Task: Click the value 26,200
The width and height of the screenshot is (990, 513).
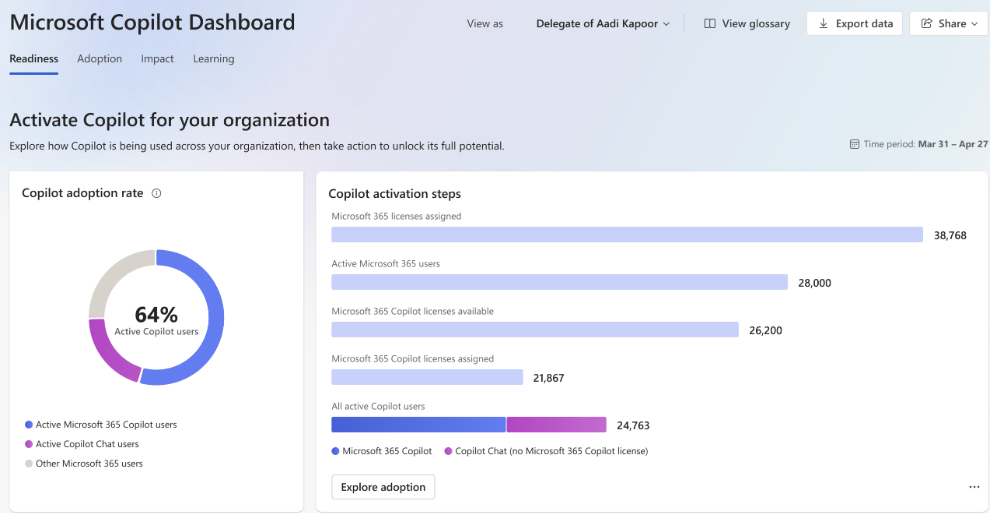Action: point(765,331)
